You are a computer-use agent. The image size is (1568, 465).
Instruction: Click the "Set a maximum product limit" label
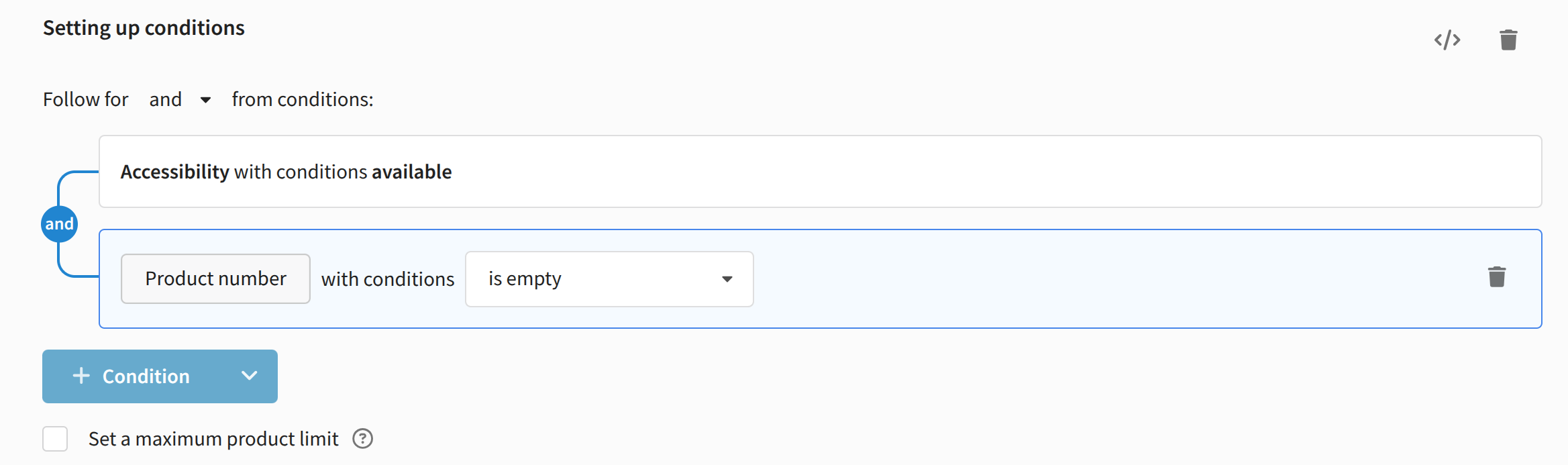213,439
